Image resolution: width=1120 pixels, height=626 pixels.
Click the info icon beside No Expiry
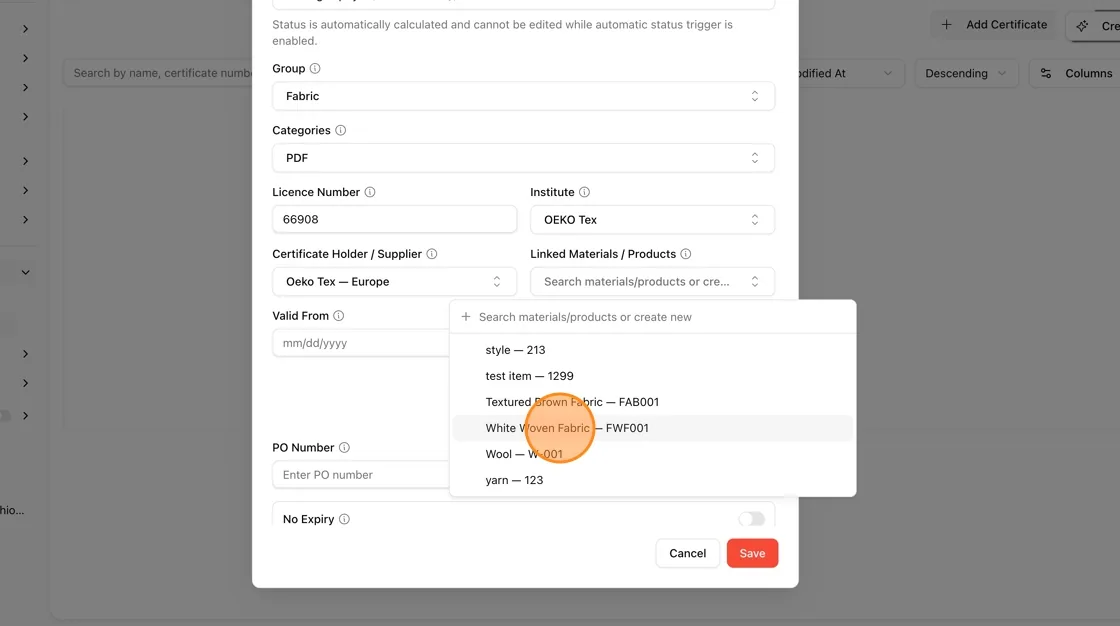(344, 519)
